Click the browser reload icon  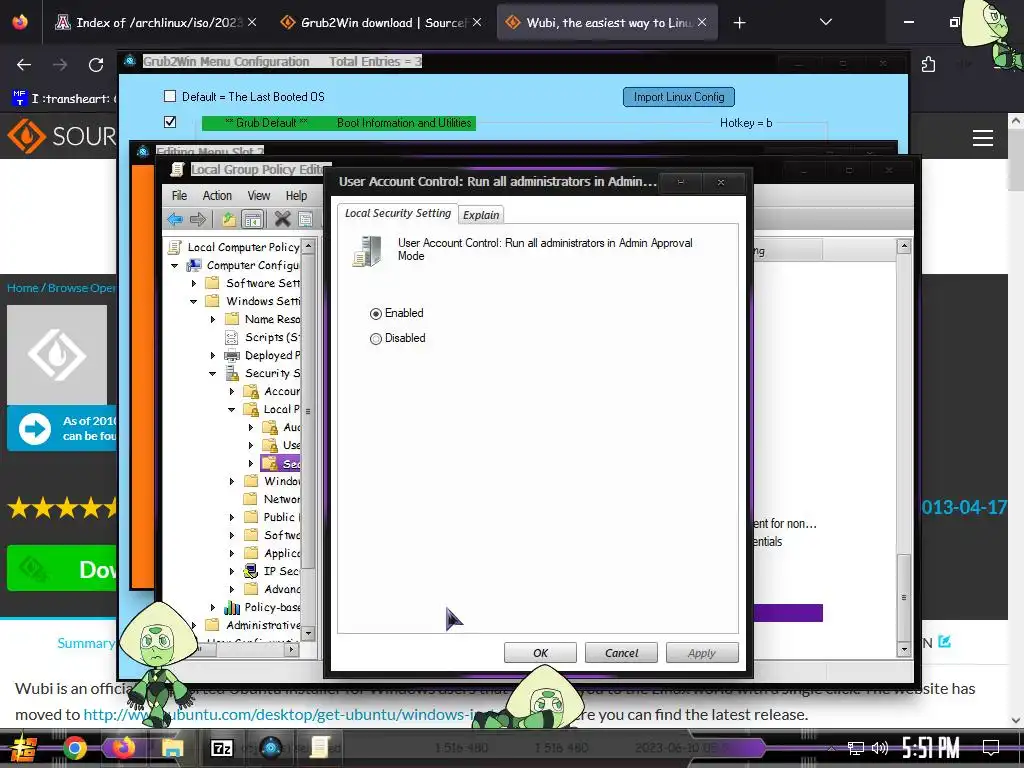(96, 65)
